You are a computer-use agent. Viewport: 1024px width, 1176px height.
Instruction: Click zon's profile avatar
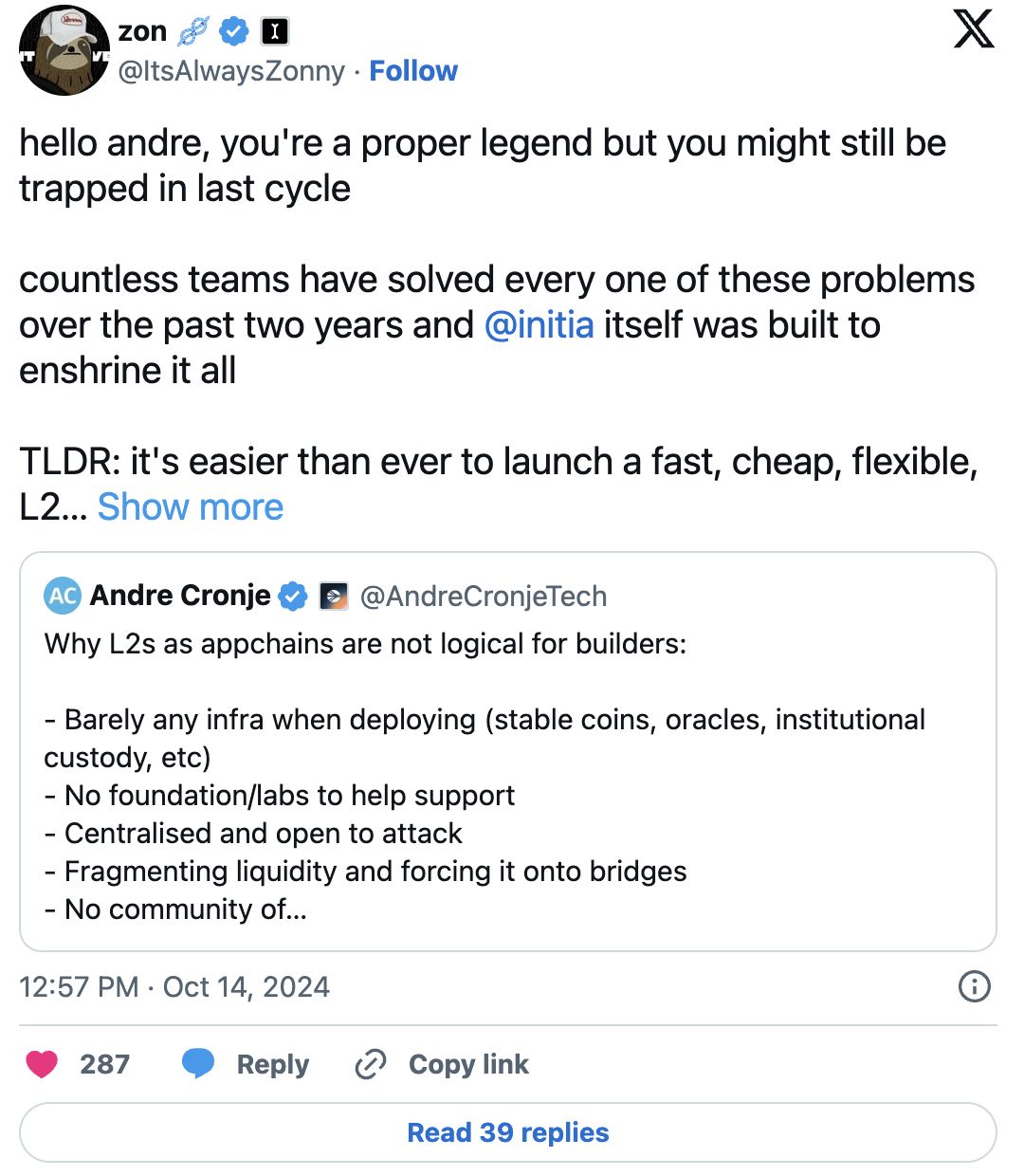point(64,51)
